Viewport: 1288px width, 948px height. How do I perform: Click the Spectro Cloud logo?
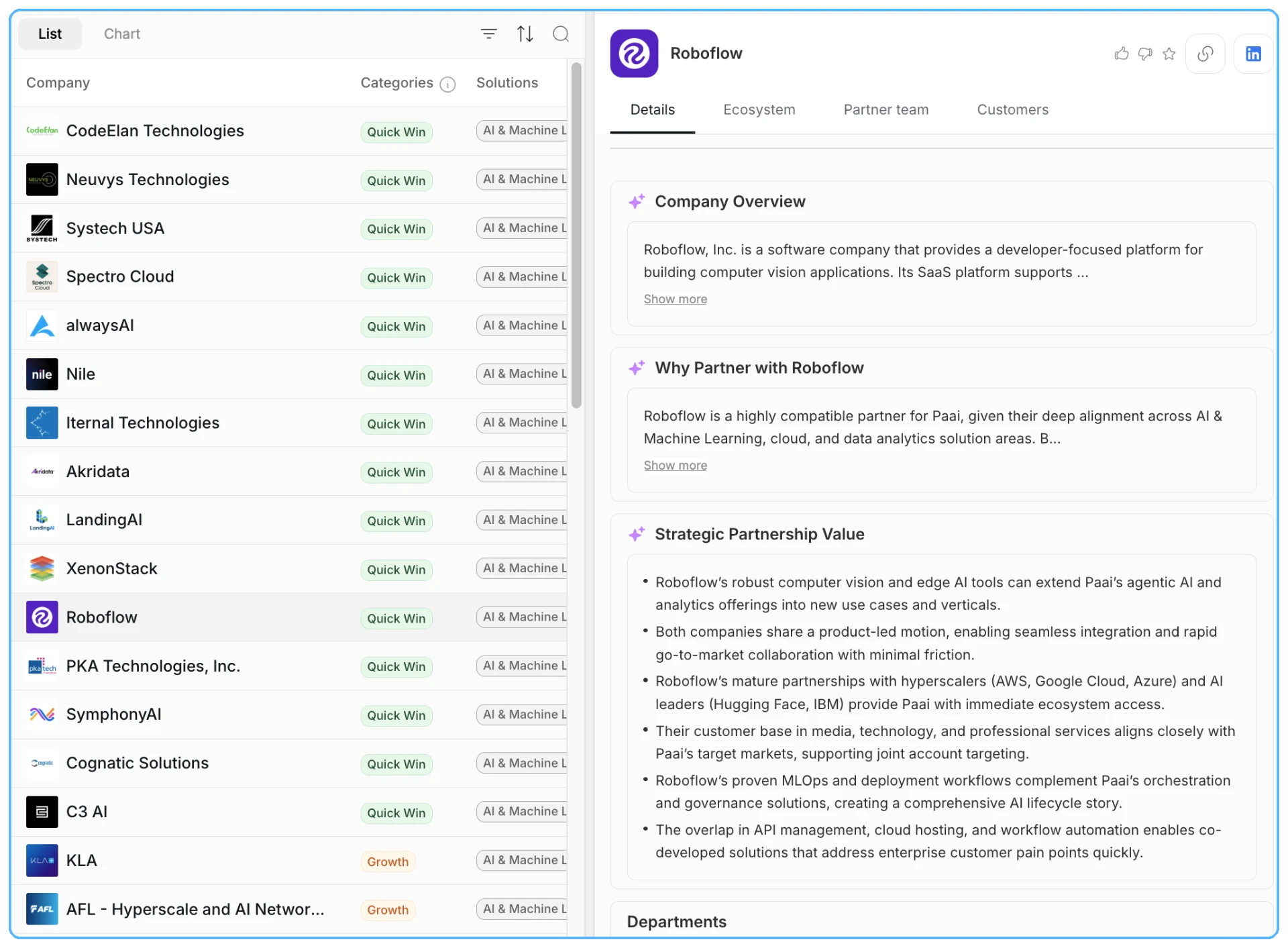click(42, 277)
